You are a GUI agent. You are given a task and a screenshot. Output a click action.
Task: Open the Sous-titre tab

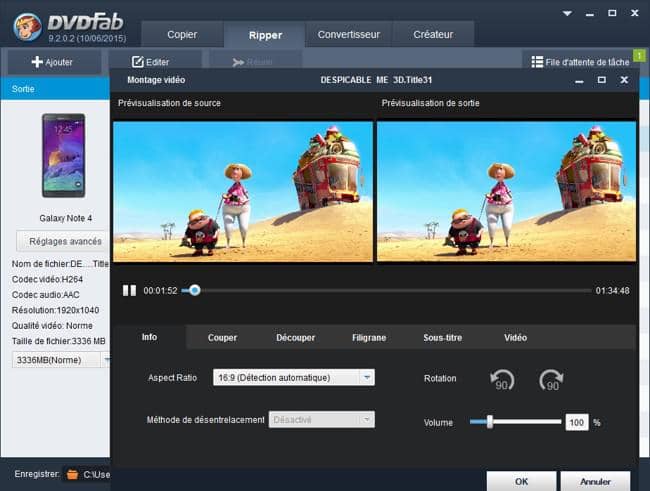(x=442, y=338)
